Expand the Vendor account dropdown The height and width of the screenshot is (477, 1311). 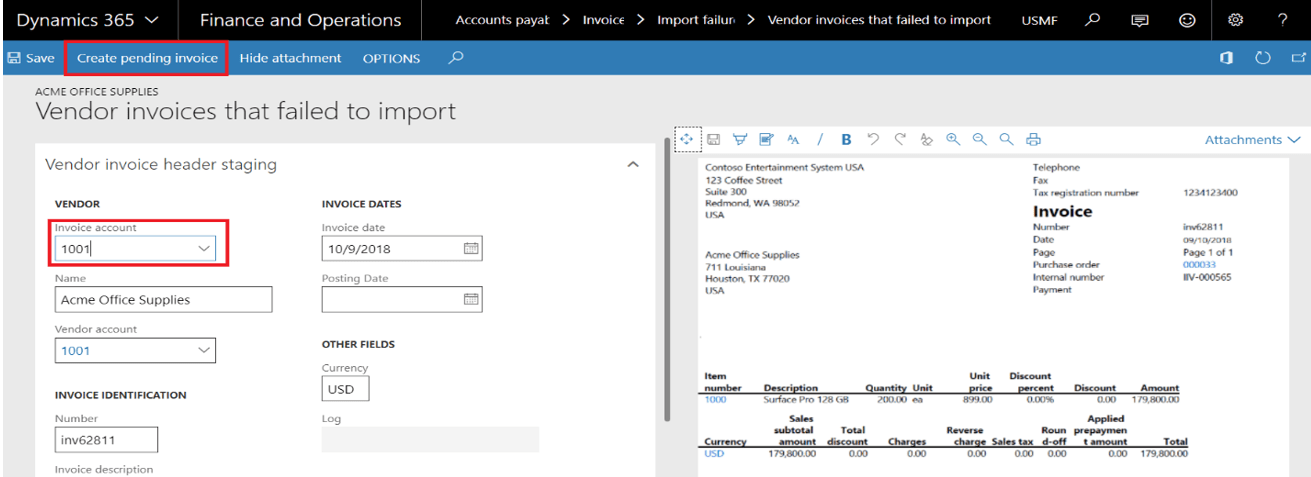pos(203,351)
